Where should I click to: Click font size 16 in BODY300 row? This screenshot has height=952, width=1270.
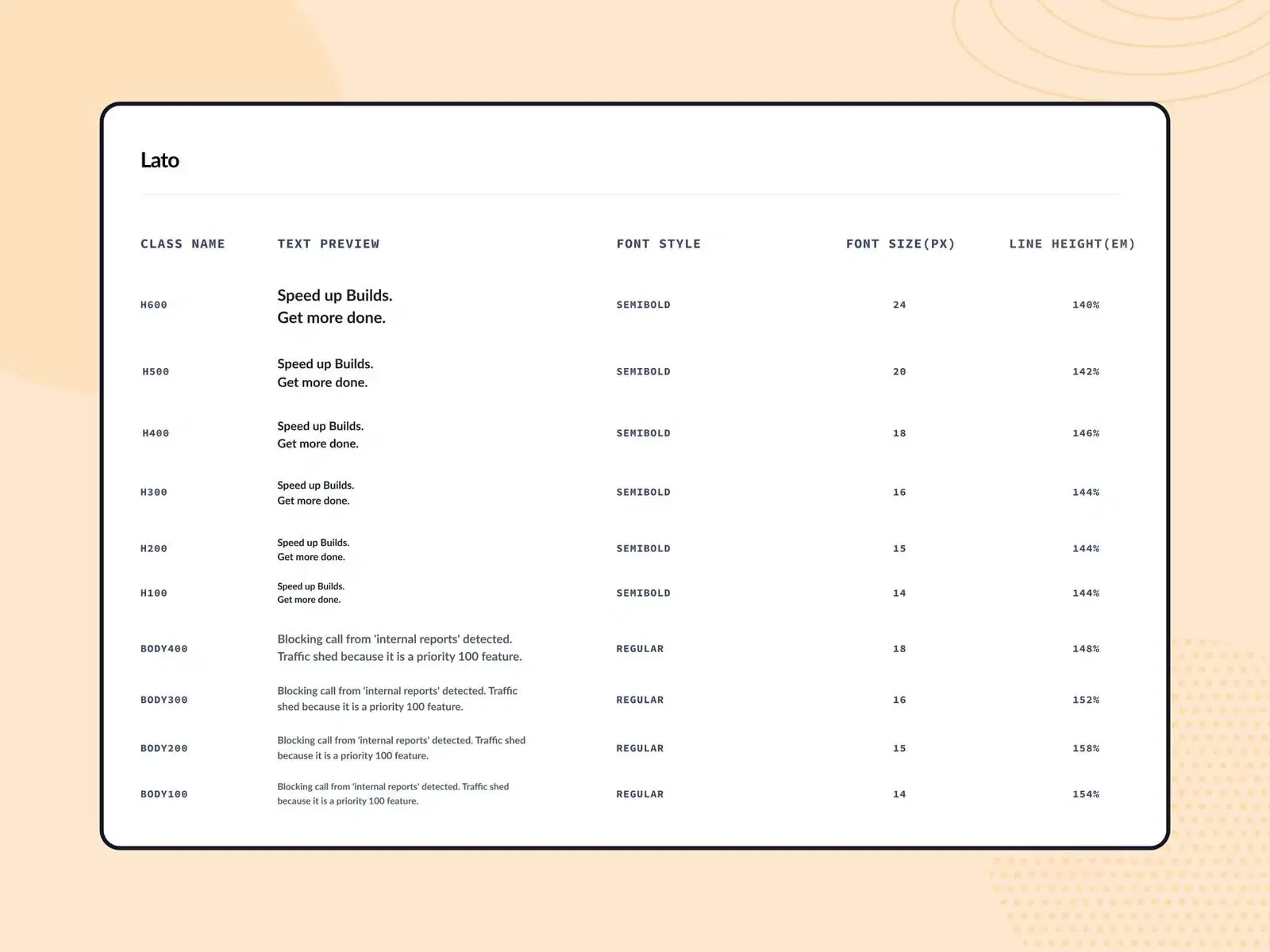[x=899, y=700]
